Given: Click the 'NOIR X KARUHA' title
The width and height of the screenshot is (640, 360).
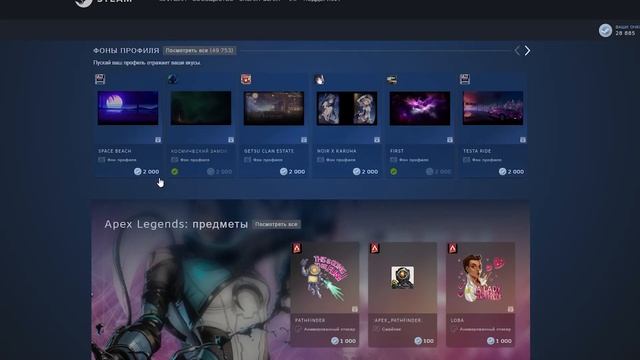Looking at the screenshot, I should 337,151.
